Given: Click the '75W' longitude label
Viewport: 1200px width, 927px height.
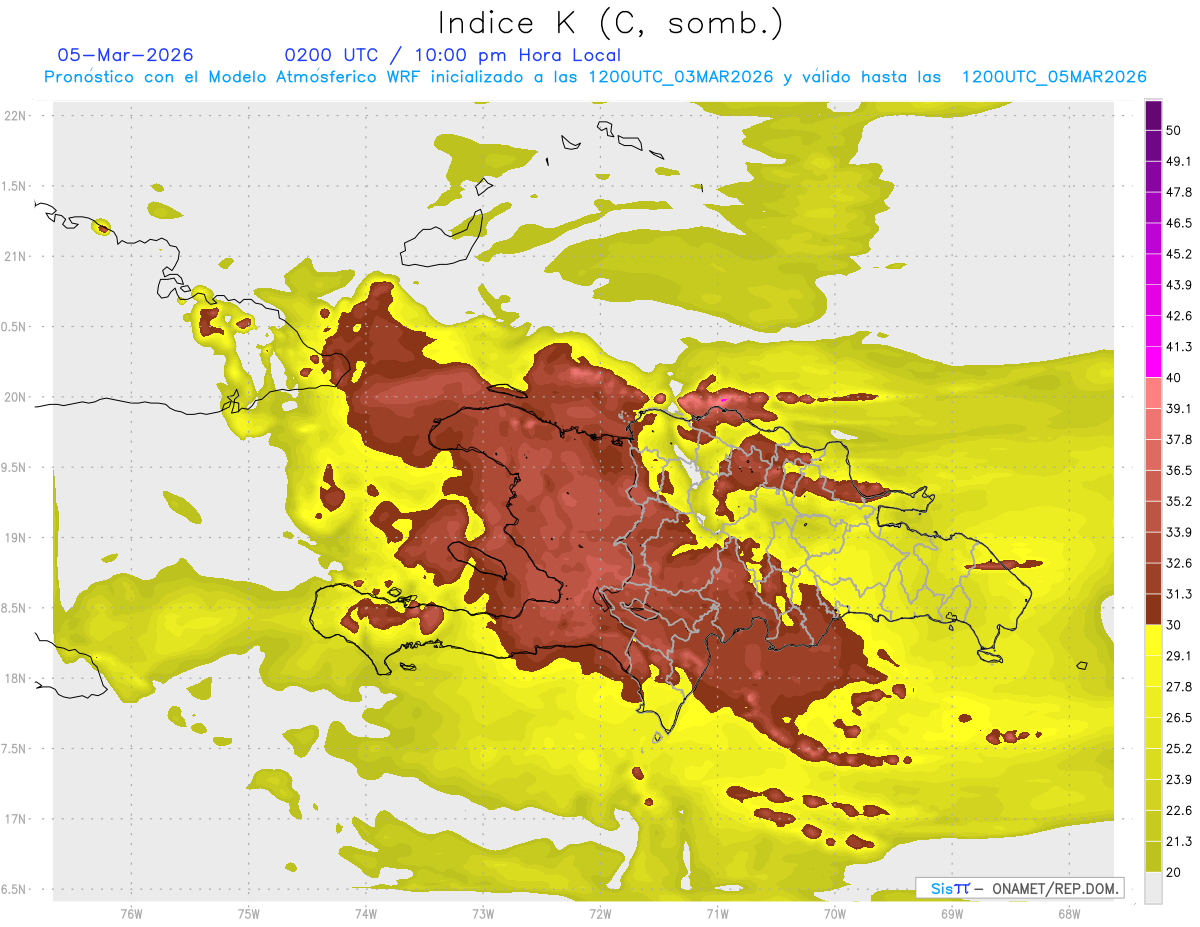Looking at the screenshot, I should point(248,913).
